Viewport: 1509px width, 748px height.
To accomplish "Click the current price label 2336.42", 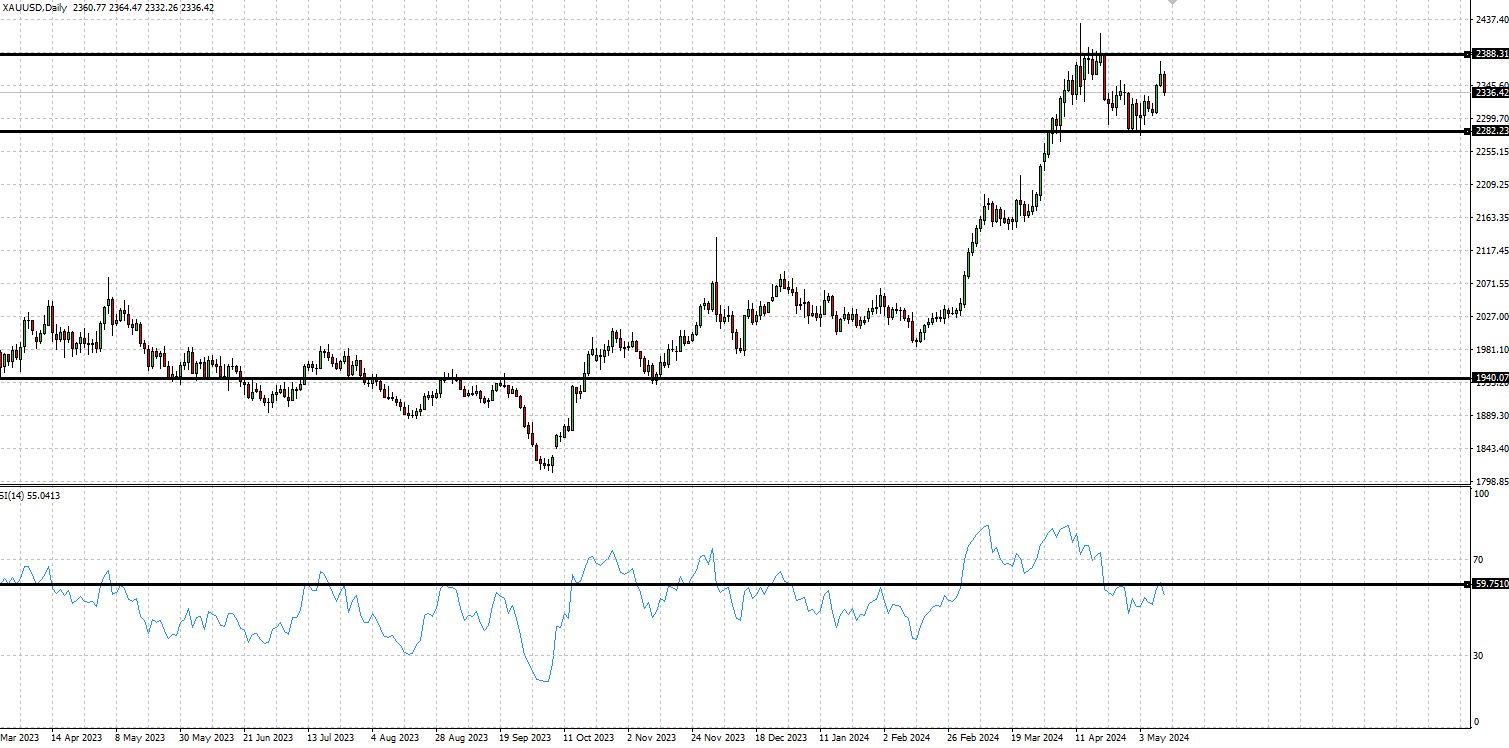I will click(x=1490, y=93).
